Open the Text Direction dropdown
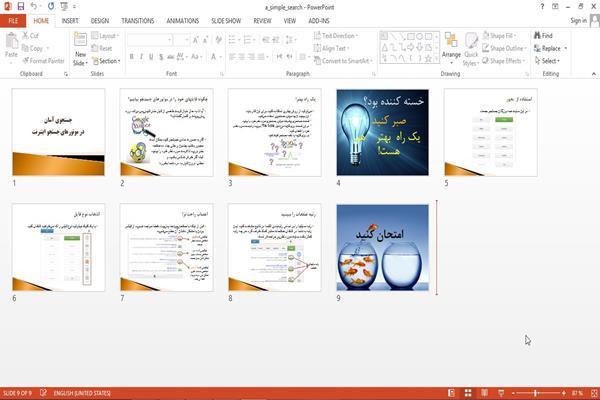 (336, 36)
